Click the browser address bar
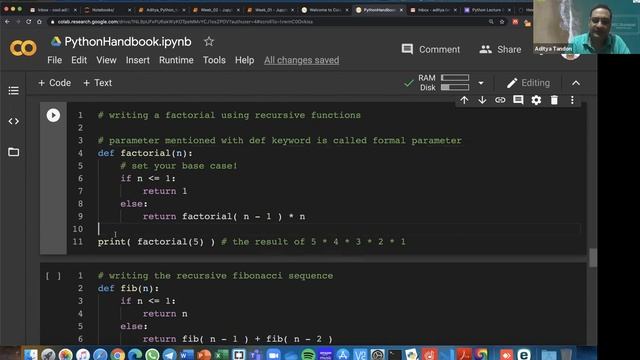 pyautogui.click(x=269, y=22)
